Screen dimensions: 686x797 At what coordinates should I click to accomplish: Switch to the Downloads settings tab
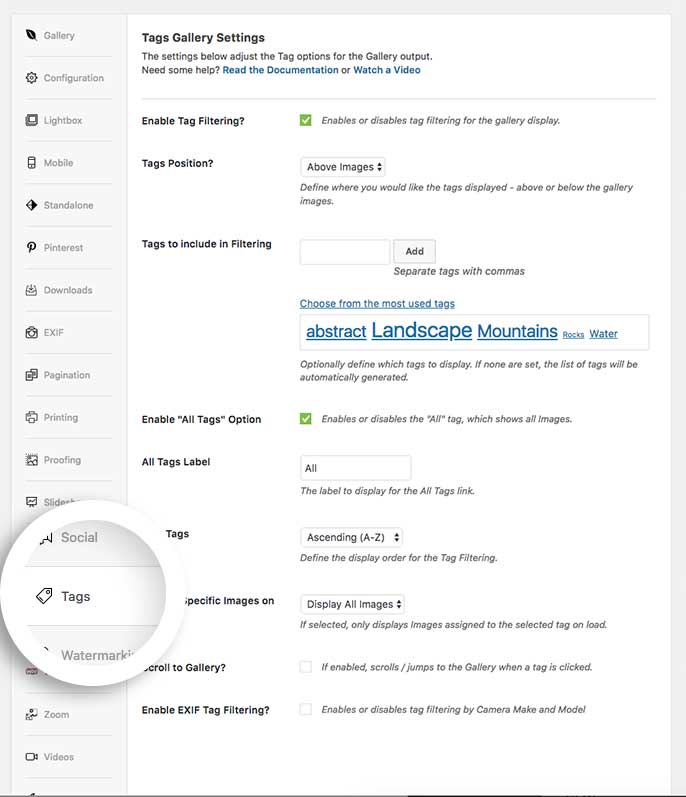click(x=67, y=290)
